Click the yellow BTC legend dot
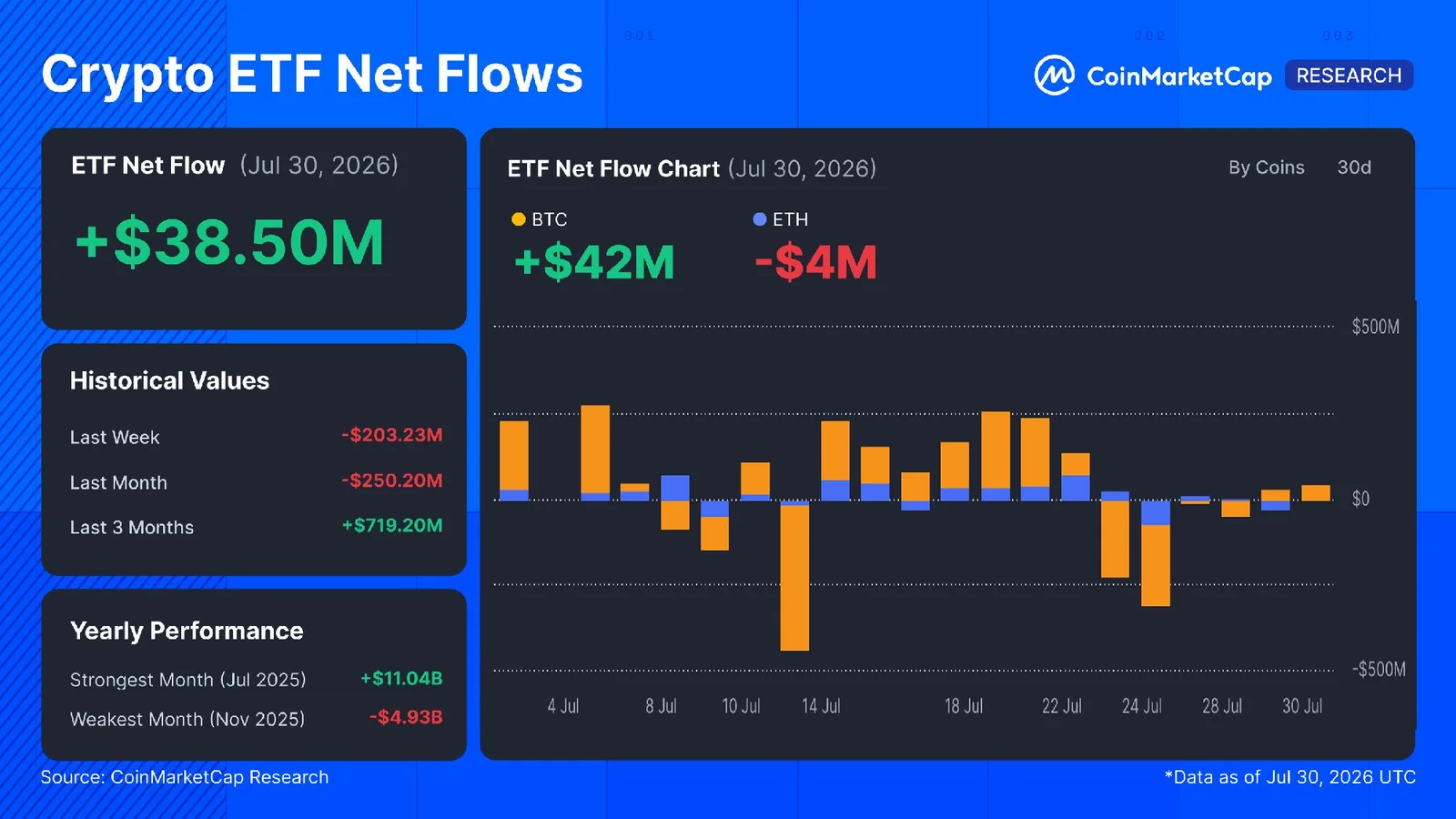Image resolution: width=1456 pixels, height=819 pixels. pos(519,219)
